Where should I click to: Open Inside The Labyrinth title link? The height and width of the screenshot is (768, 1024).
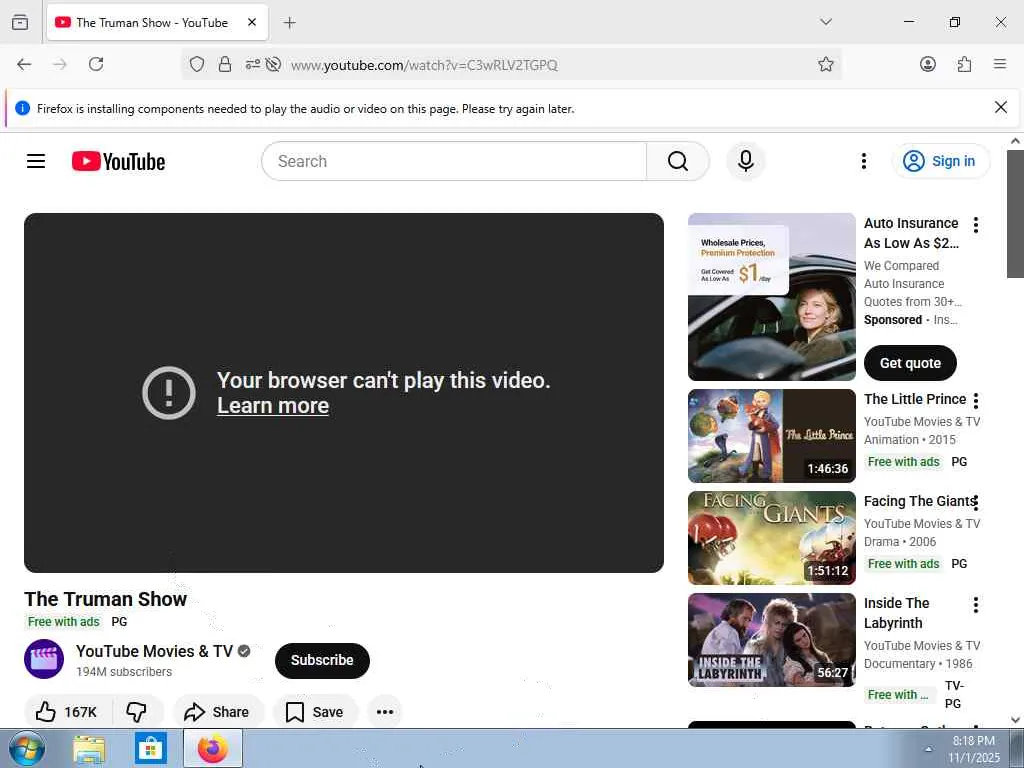(896, 613)
